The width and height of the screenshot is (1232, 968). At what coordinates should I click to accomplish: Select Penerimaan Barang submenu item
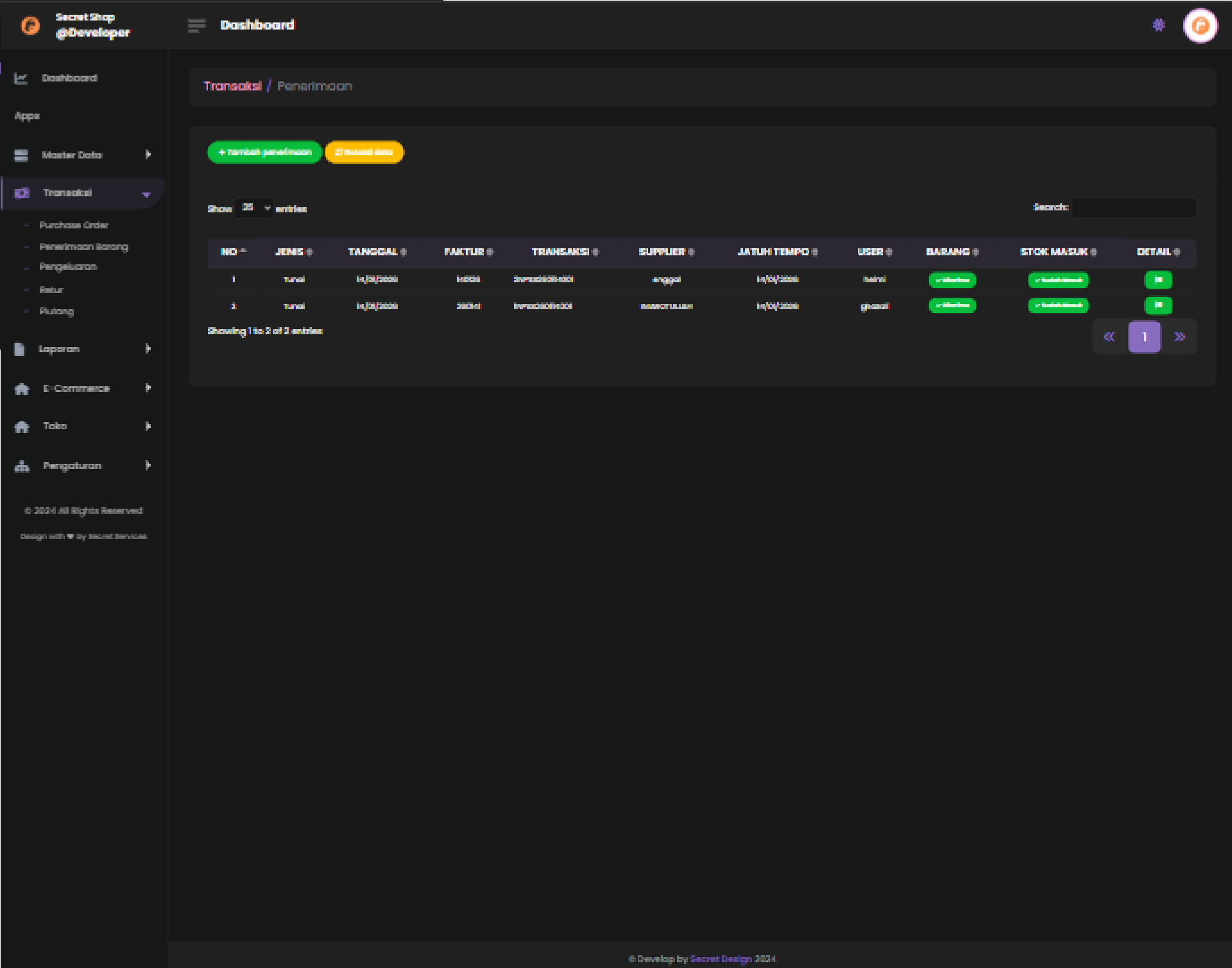(83, 247)
